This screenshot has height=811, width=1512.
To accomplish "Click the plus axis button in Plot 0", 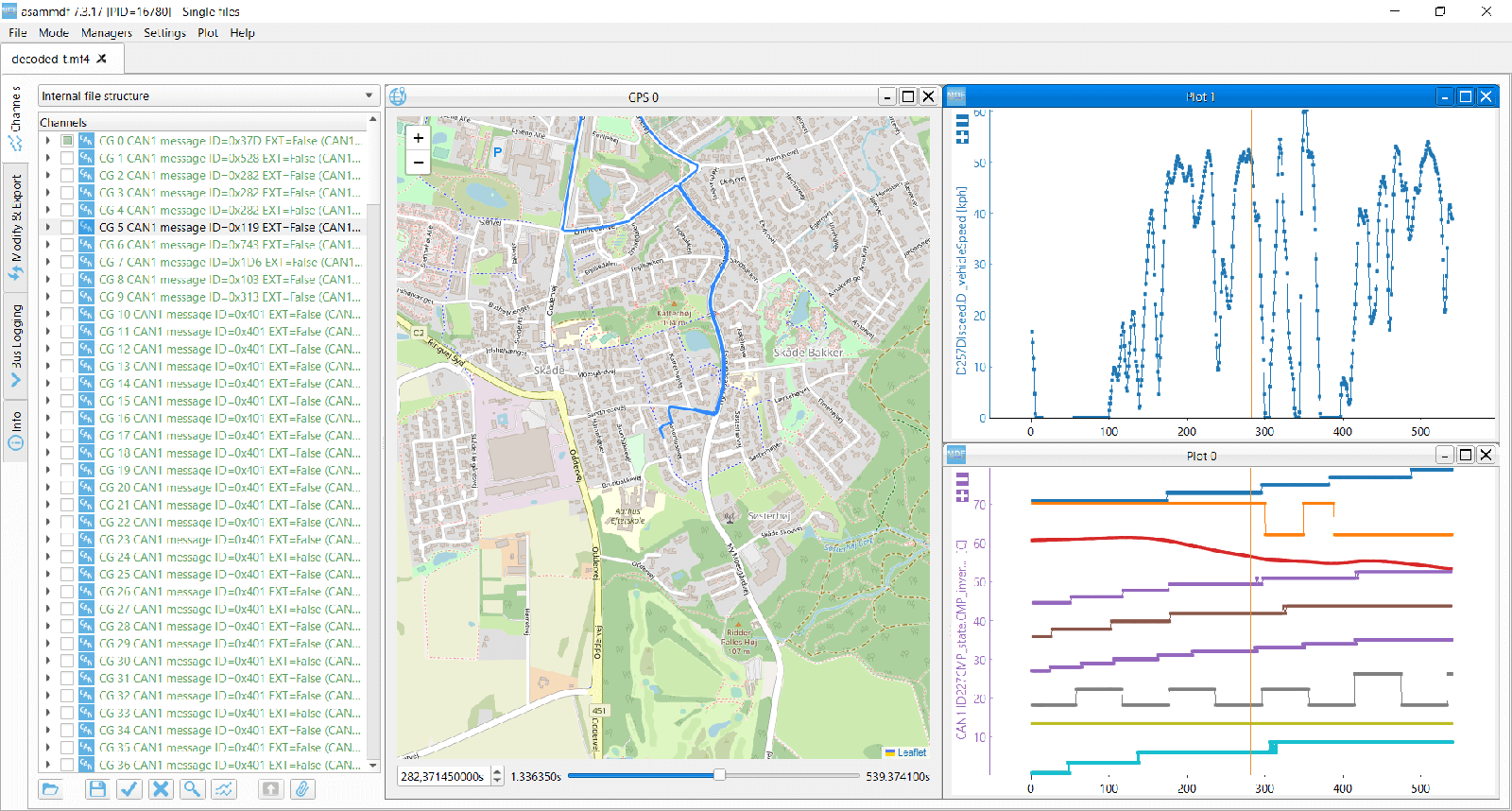I will click(x=962, y=494).
